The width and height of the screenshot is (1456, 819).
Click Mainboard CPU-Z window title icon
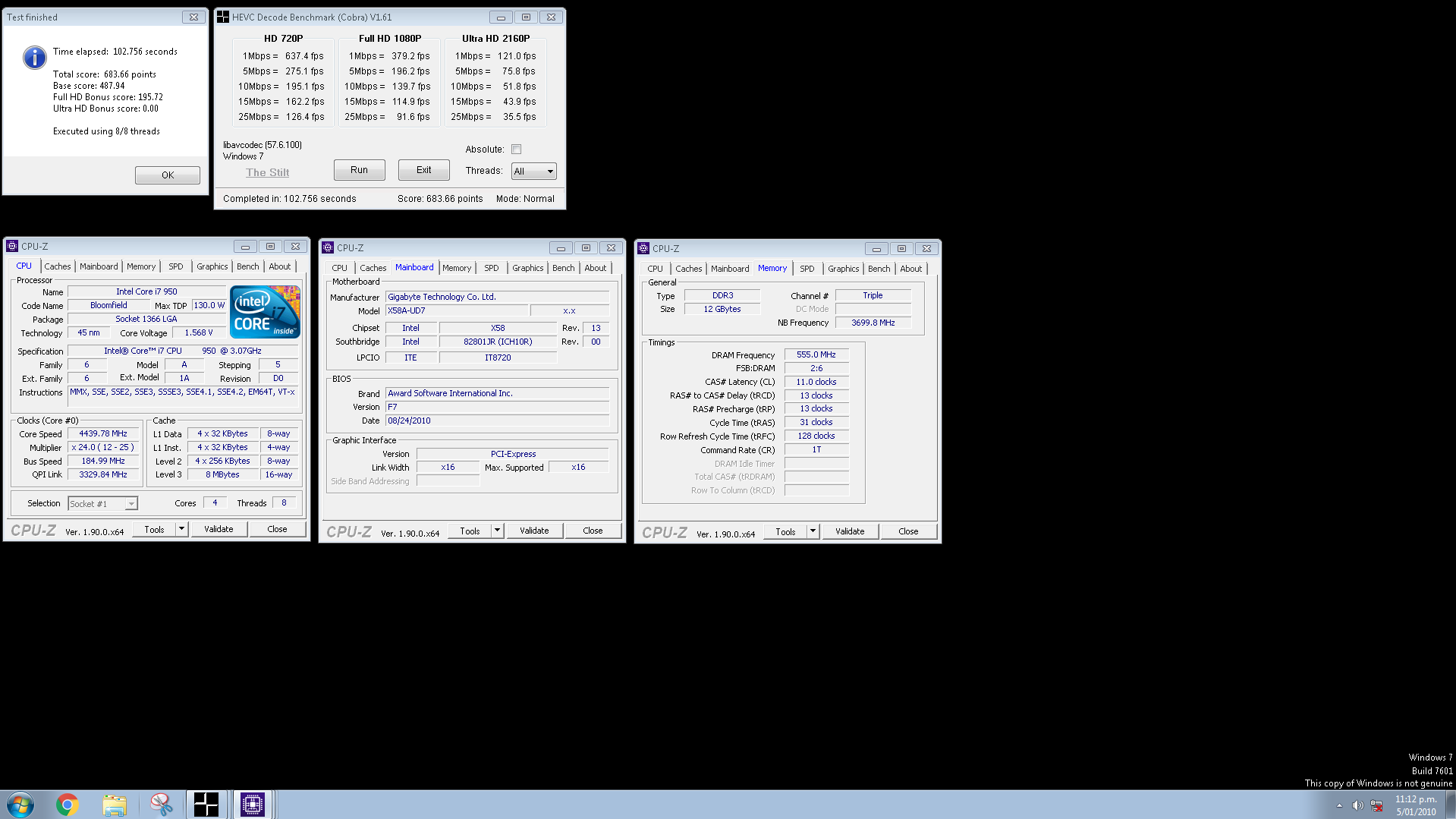pyautogui.click(x=328, y=247)
